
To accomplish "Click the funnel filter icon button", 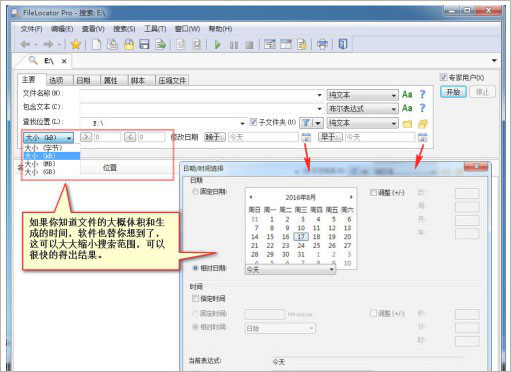I will 306,123.
